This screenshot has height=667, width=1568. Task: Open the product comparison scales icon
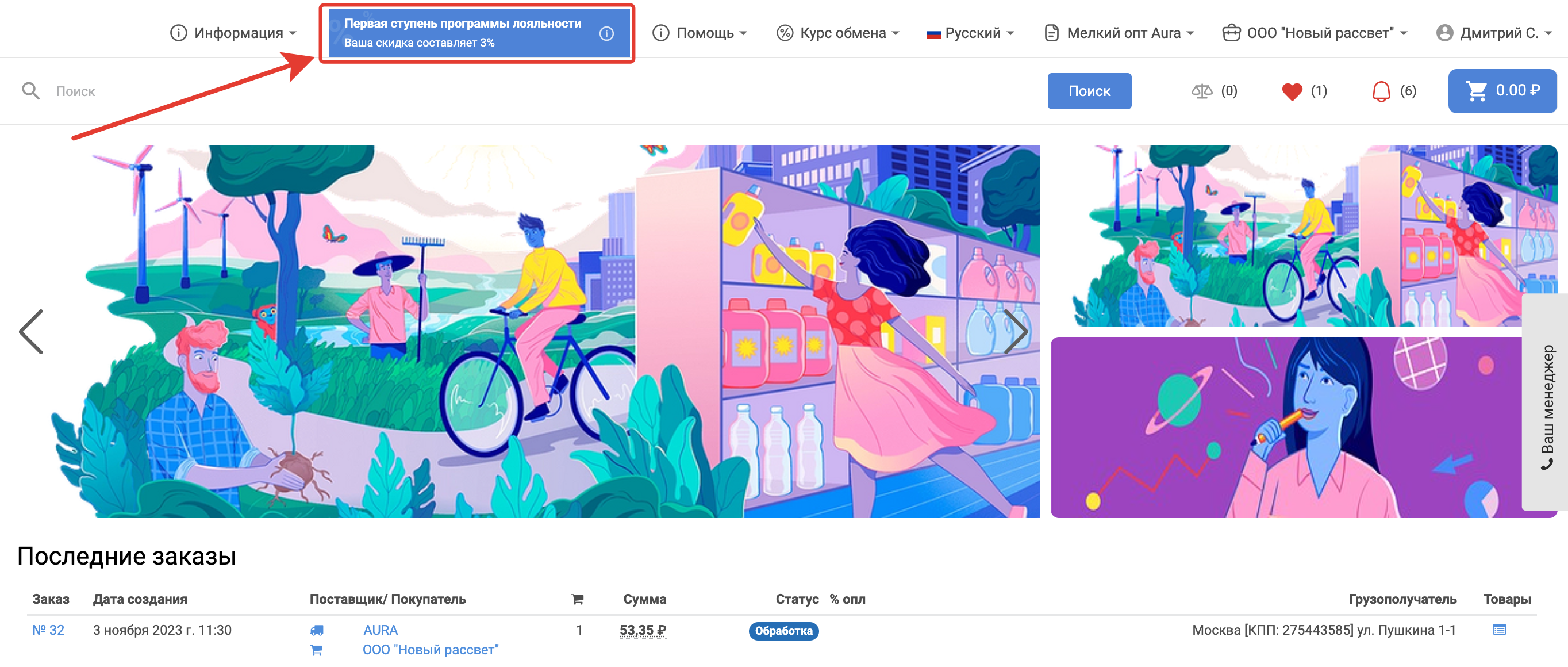pyautogui.click(x=1201, y=91)
